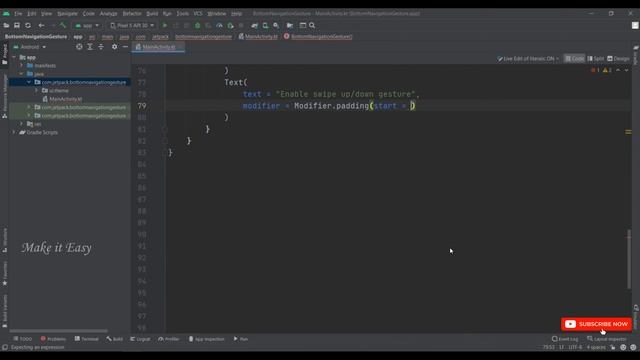Viewport: 640px width, 360px height.
Task: Click the Debug app bug icon
Action: pos(198,25)
